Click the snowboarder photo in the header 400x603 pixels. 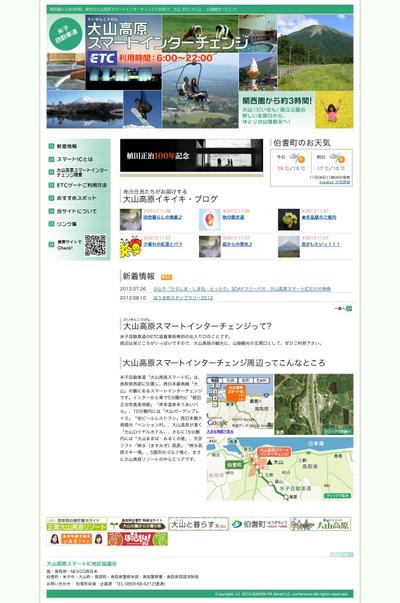(x=143, y=109)
